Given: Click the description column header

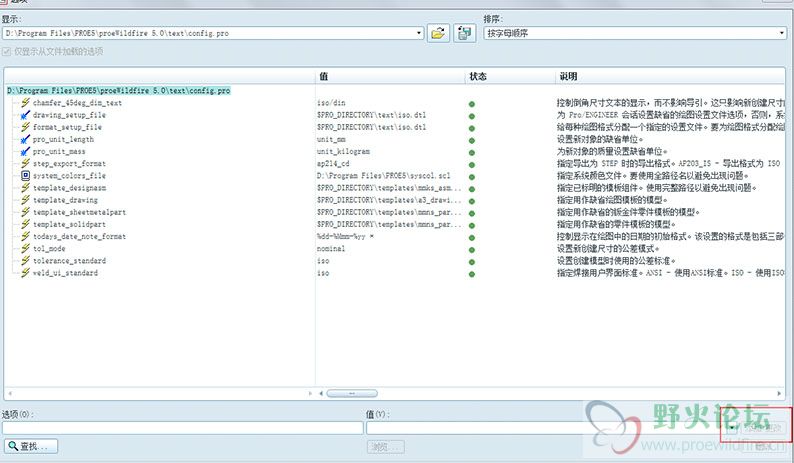Looking at the screenshot, I should pyautogui.click(x=670, y=76).
